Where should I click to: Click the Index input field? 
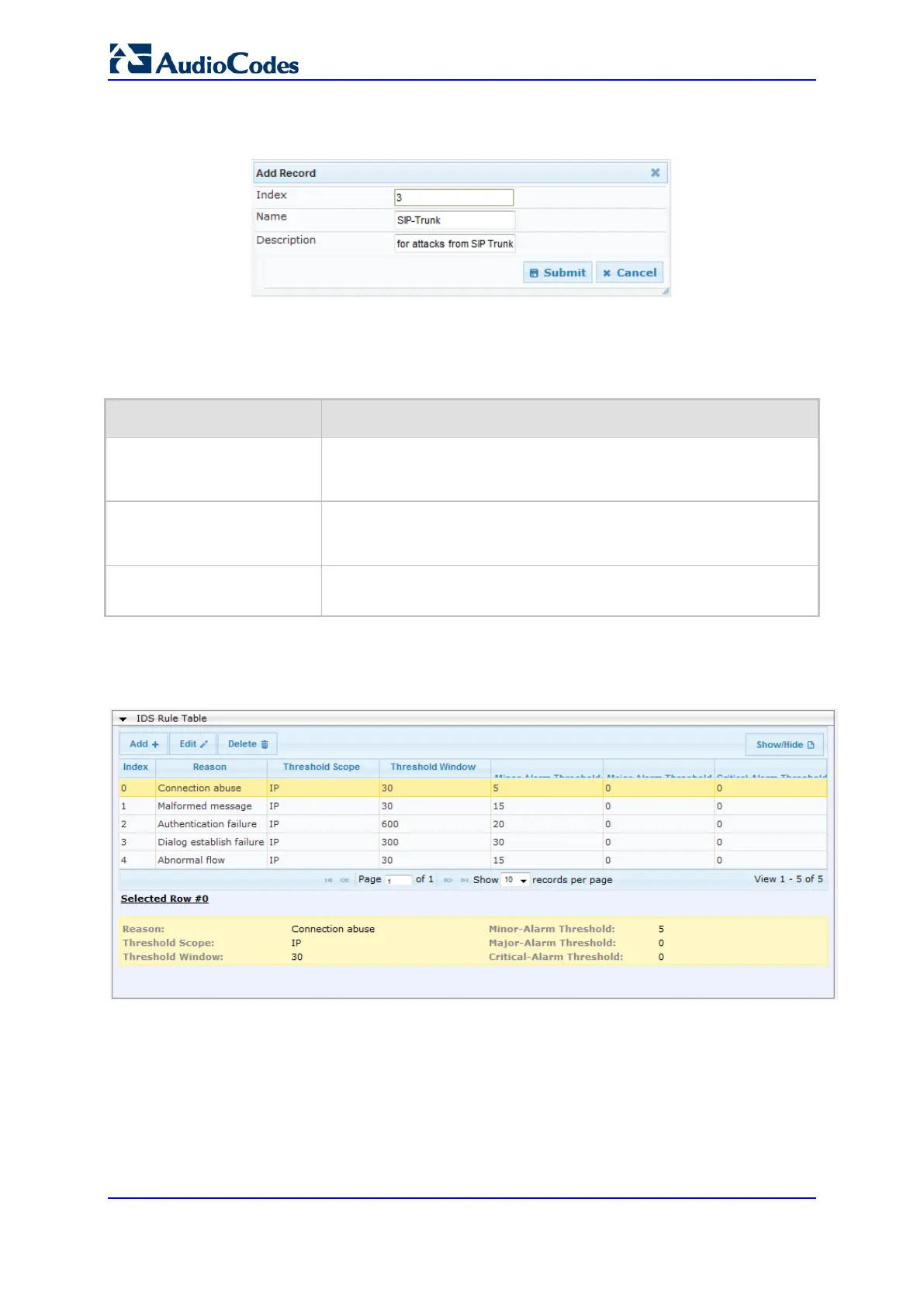(x=454, y=197)
